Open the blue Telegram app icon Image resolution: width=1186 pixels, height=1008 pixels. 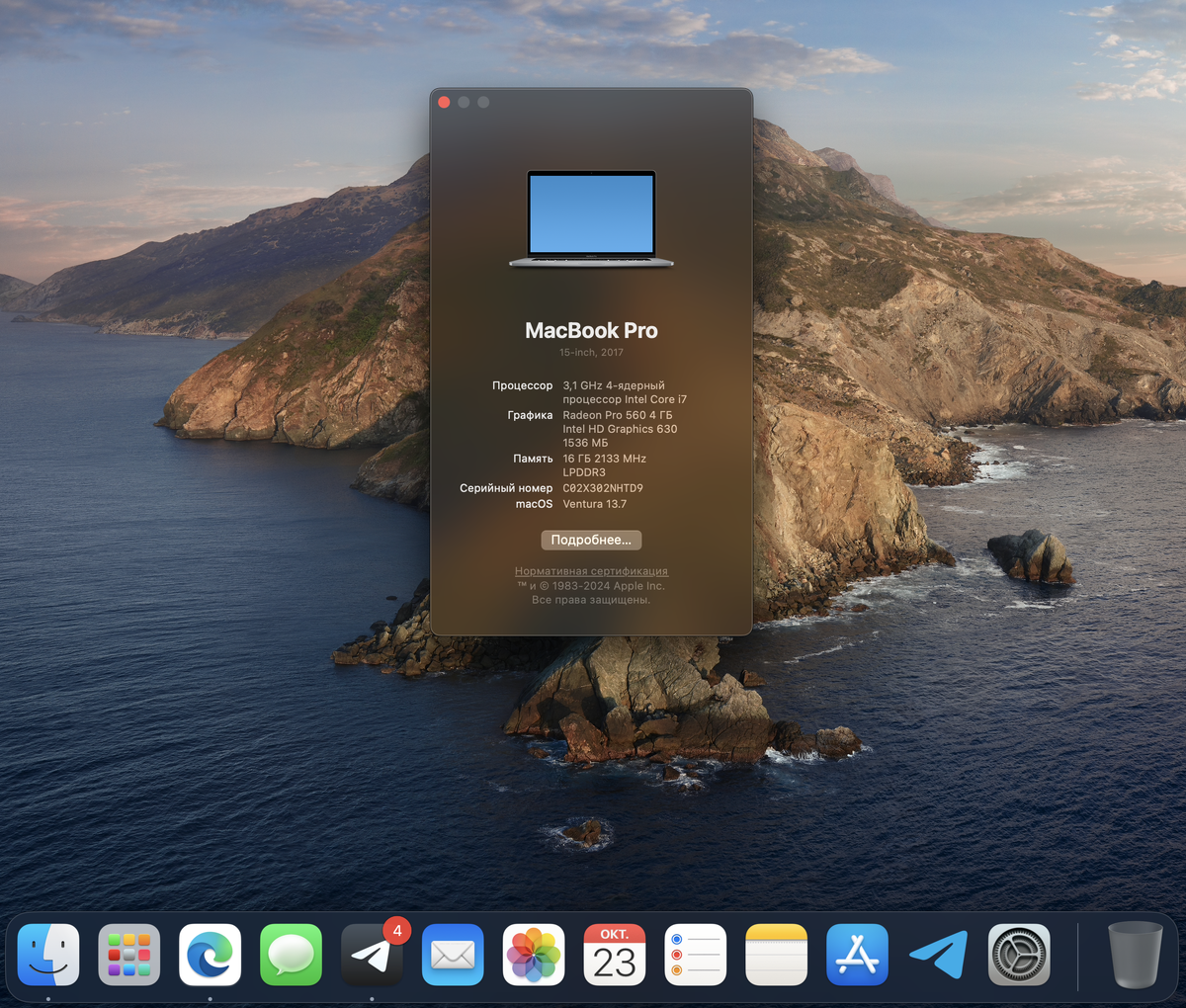[x=938, y=955]
